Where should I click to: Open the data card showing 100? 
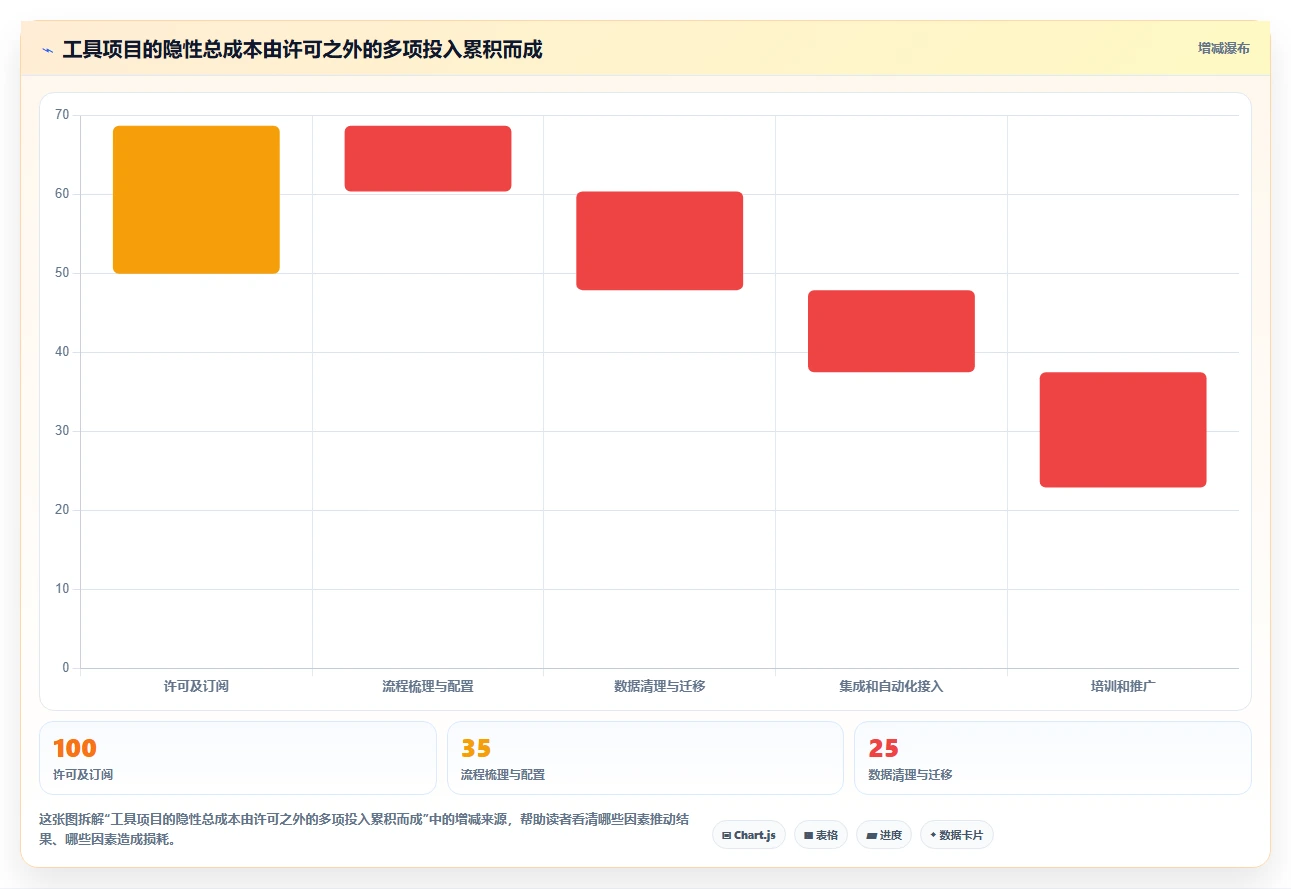pos(238,758)
